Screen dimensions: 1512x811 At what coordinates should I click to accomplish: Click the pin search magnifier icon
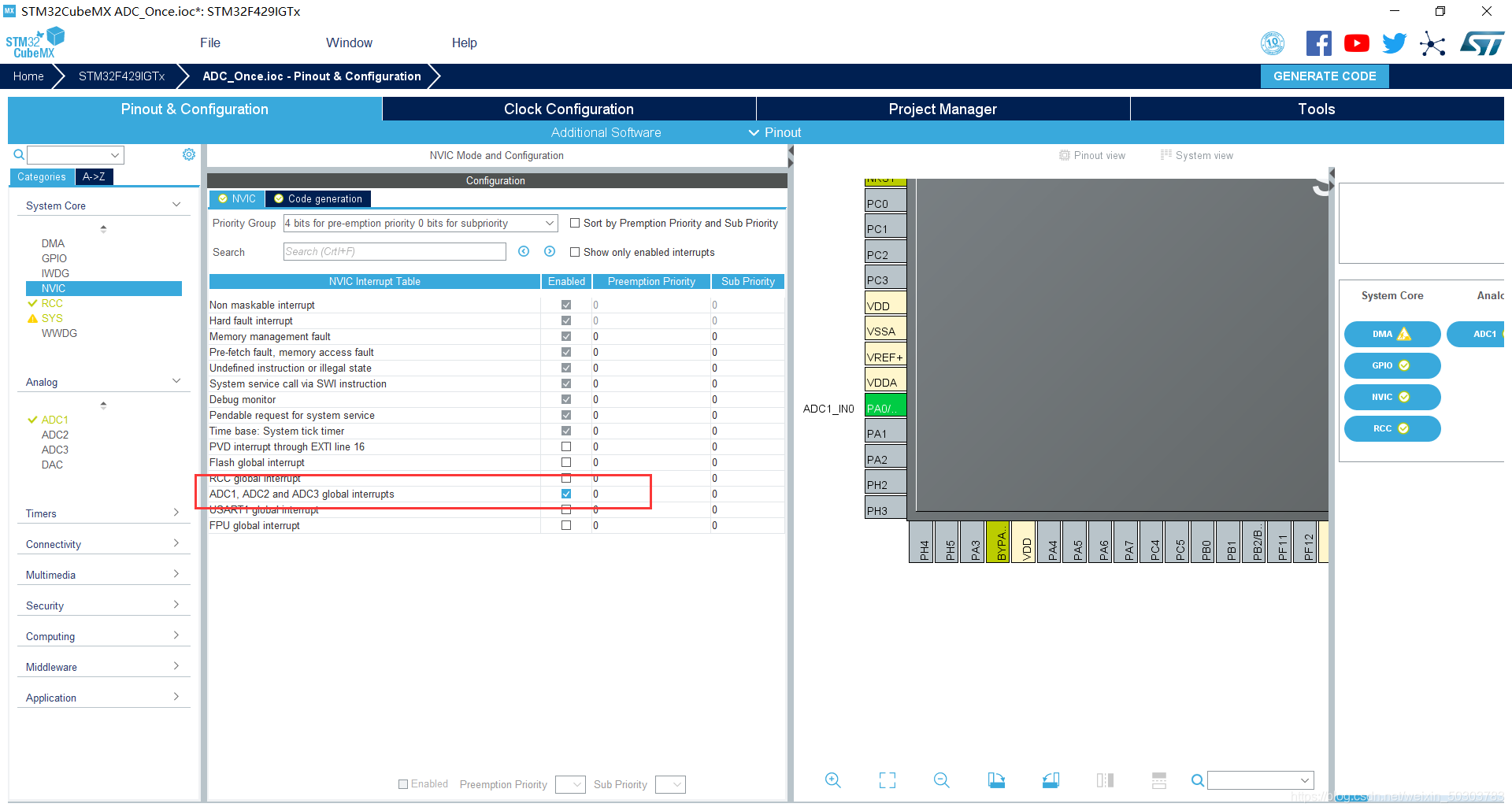point(1197,780)
